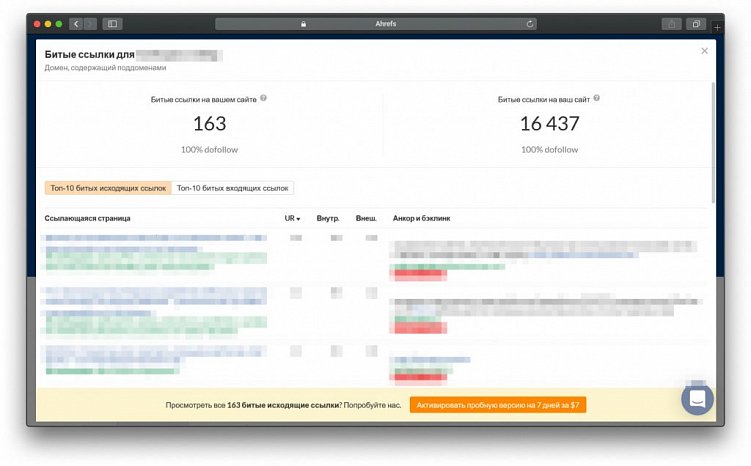Toggle the Safari sidebar icon

coord(113,24)
